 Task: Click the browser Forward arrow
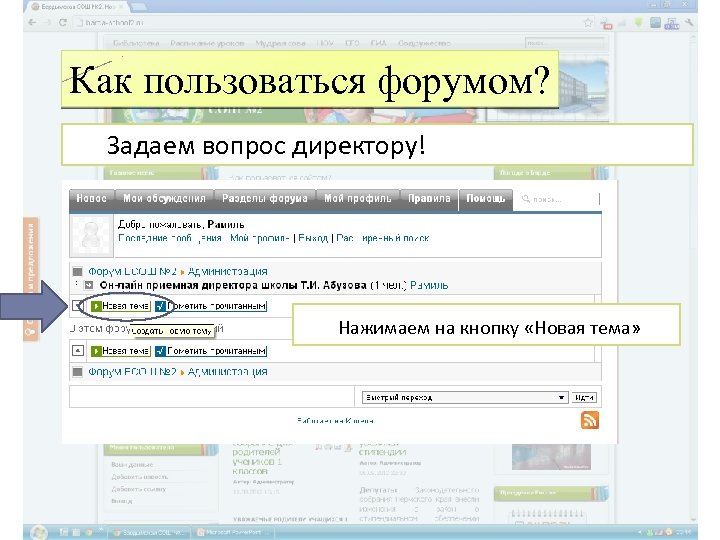tap(47, 22)
